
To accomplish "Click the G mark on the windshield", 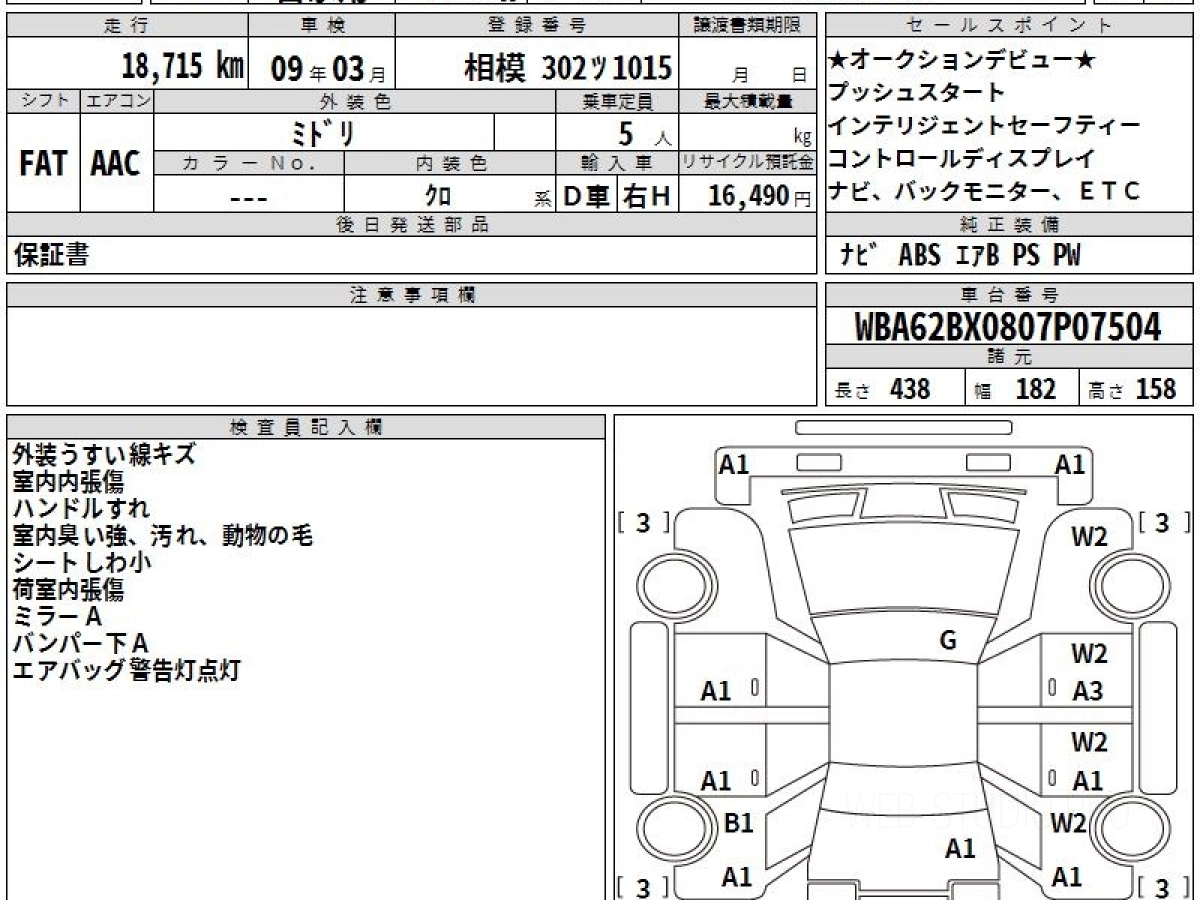I will 948,641.
